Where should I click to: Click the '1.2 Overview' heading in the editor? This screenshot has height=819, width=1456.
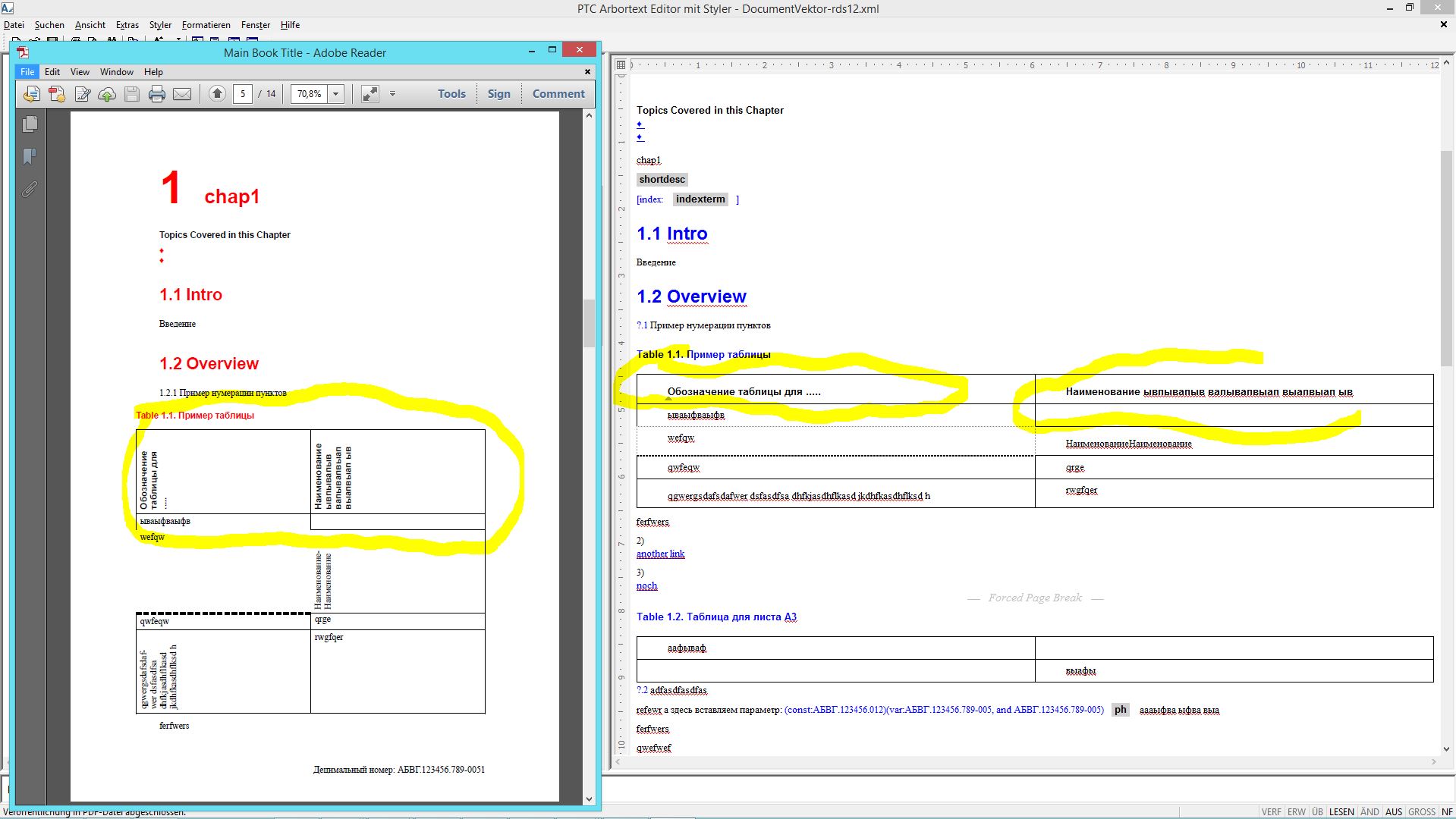[x=691, y=297]
